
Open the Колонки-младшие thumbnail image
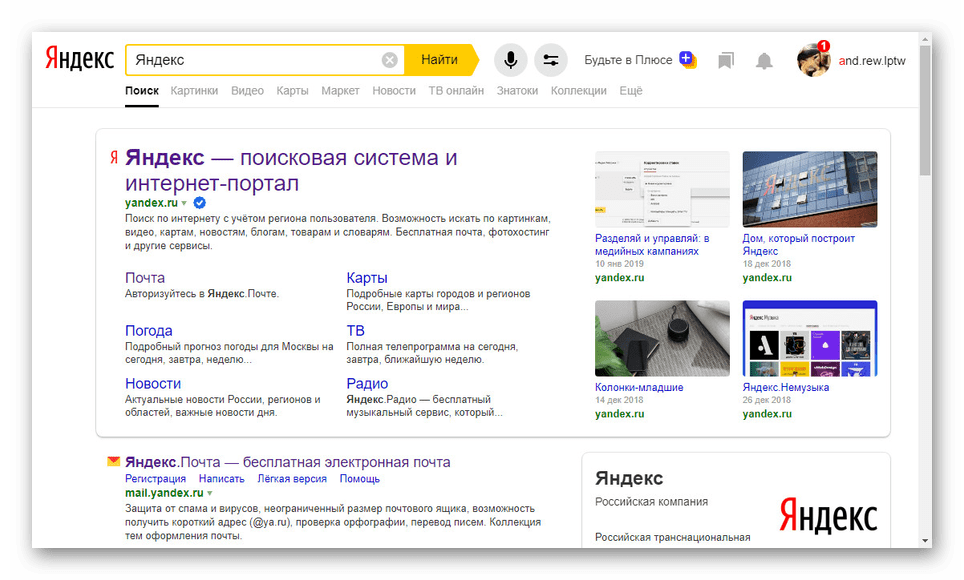pos(662,338)
